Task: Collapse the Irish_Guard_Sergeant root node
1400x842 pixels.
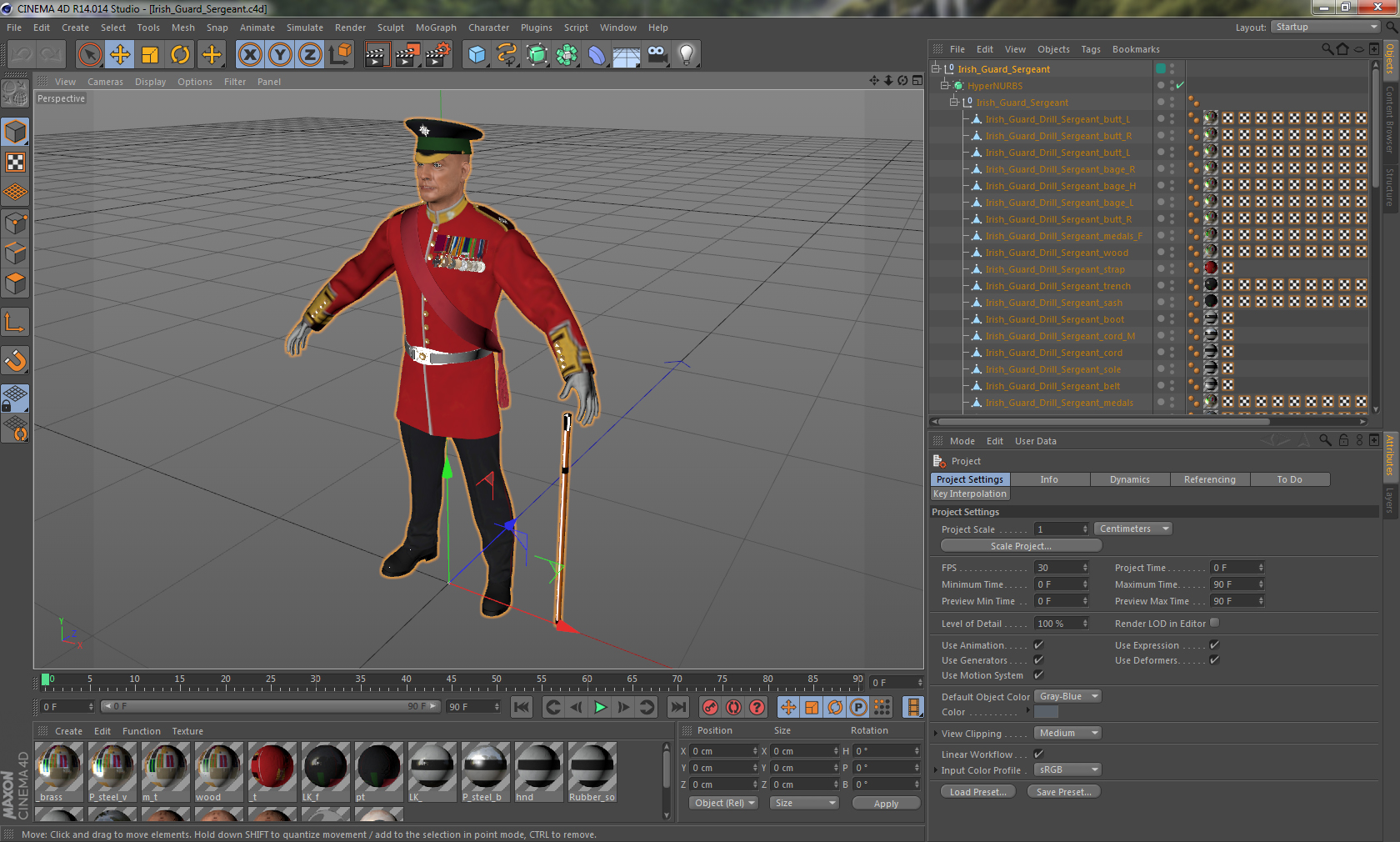Action: (935, 69)
